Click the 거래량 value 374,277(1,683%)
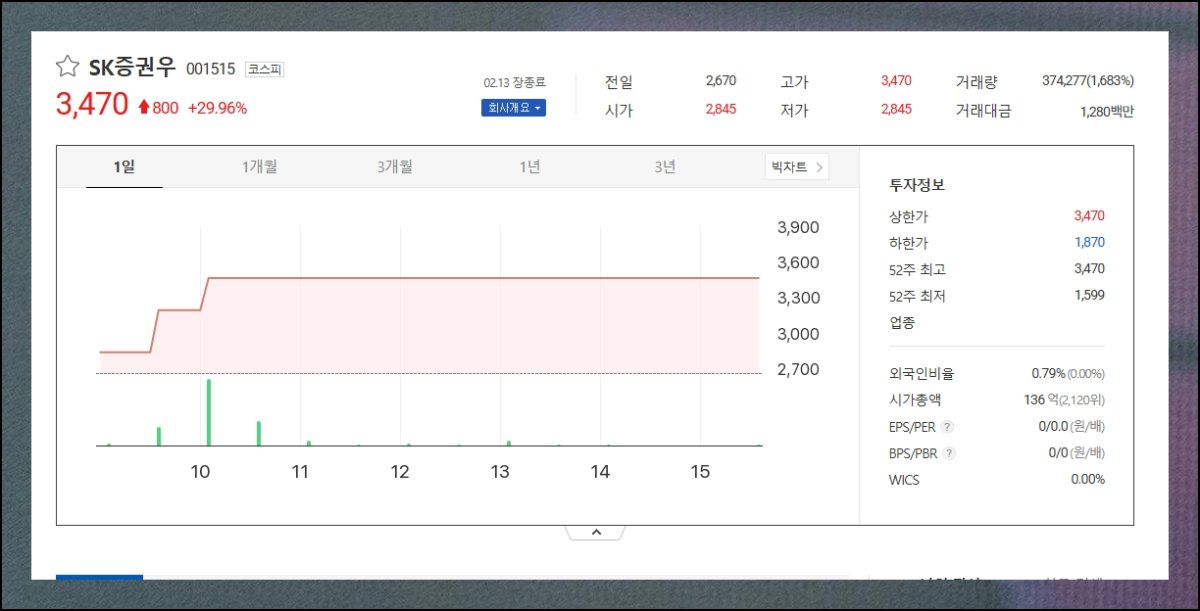Viewport: 1200px width, 611px height. (1088, 81)
